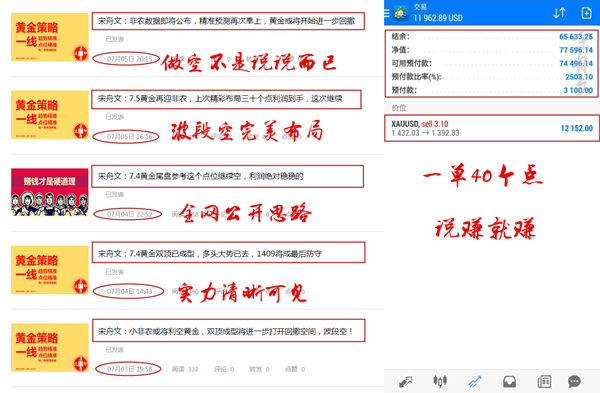Image resolution: width=600 pixels, height=393 pixels.
Task: Click the timestamp 07月04日 14:43
Action: [x=129, y=292]
